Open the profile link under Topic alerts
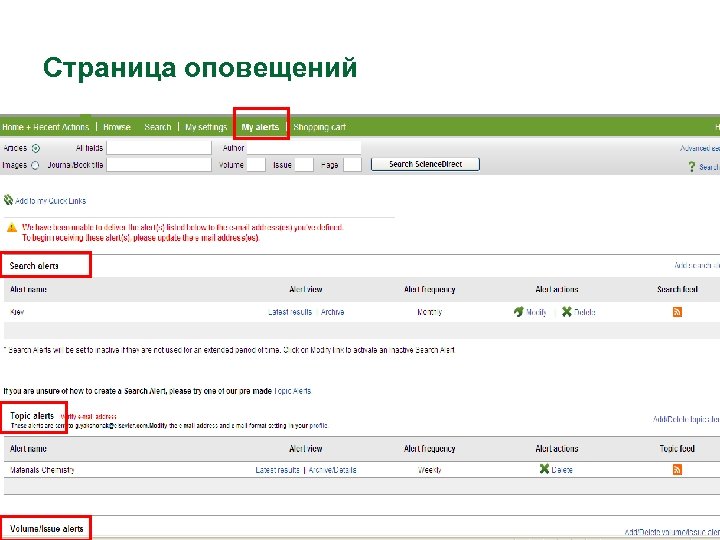 tap(318, 426)
